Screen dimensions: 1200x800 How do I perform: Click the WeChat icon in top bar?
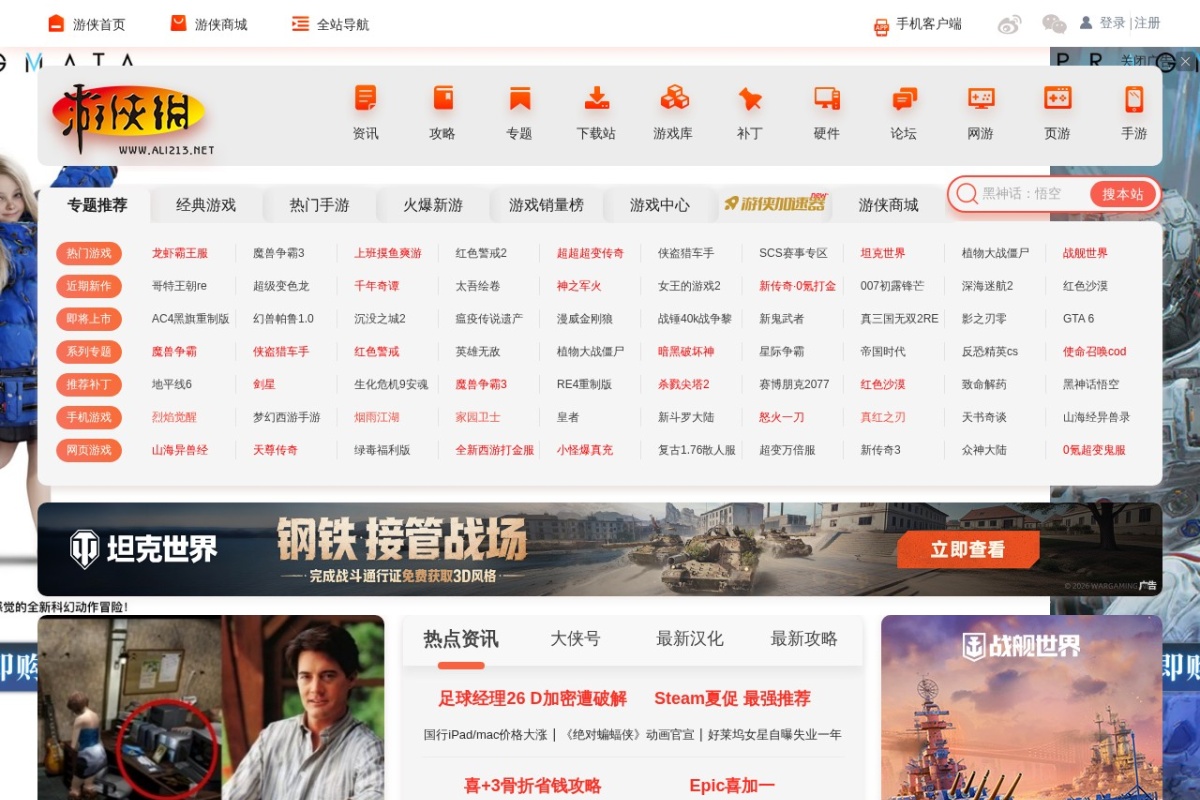pos(1054,24)
